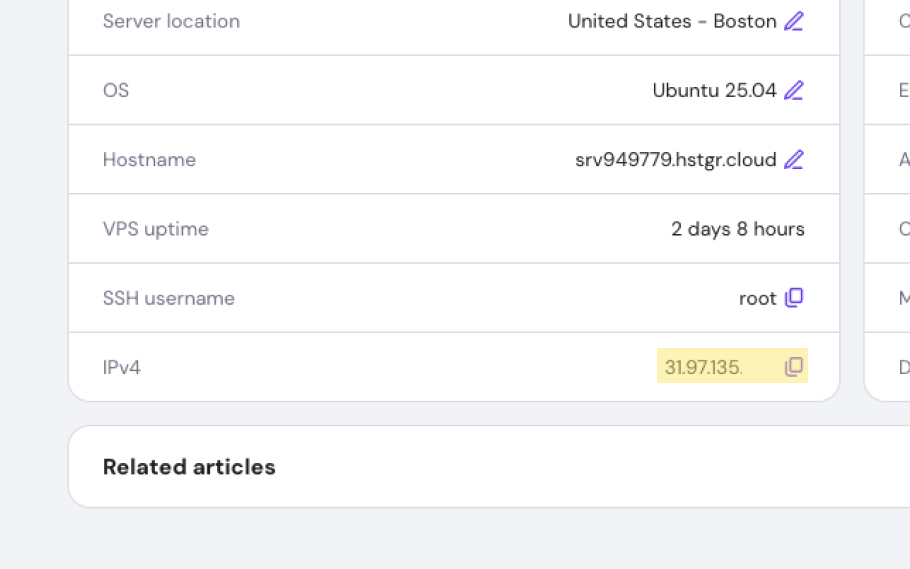Click the pencil icon next to Ubuntu 25.04
The height and width of the screenshot is (569, 910).
click(x=794, y=90)
